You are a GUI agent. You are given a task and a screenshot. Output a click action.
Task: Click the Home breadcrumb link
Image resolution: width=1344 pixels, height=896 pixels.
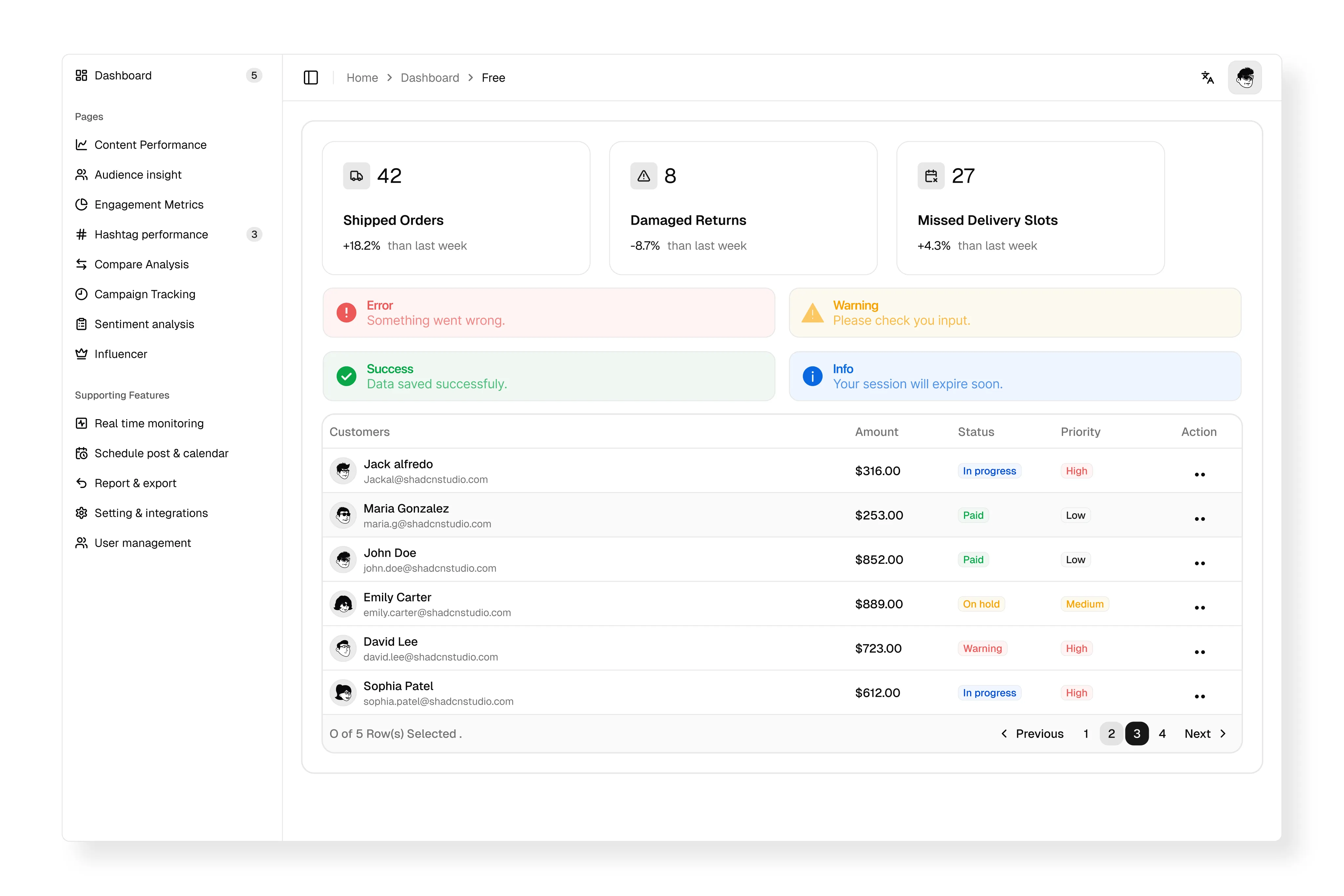[x=362, y=78]
